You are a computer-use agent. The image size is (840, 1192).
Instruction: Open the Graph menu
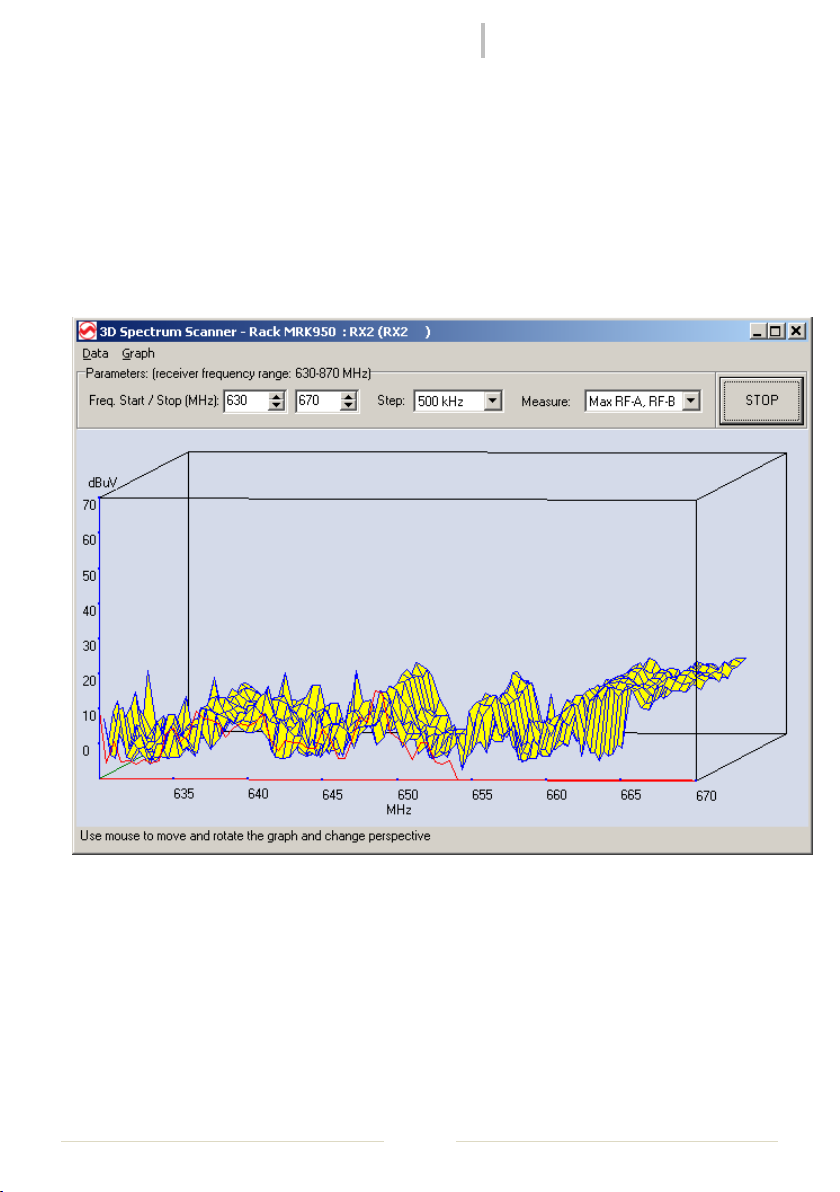click(138, 353)
